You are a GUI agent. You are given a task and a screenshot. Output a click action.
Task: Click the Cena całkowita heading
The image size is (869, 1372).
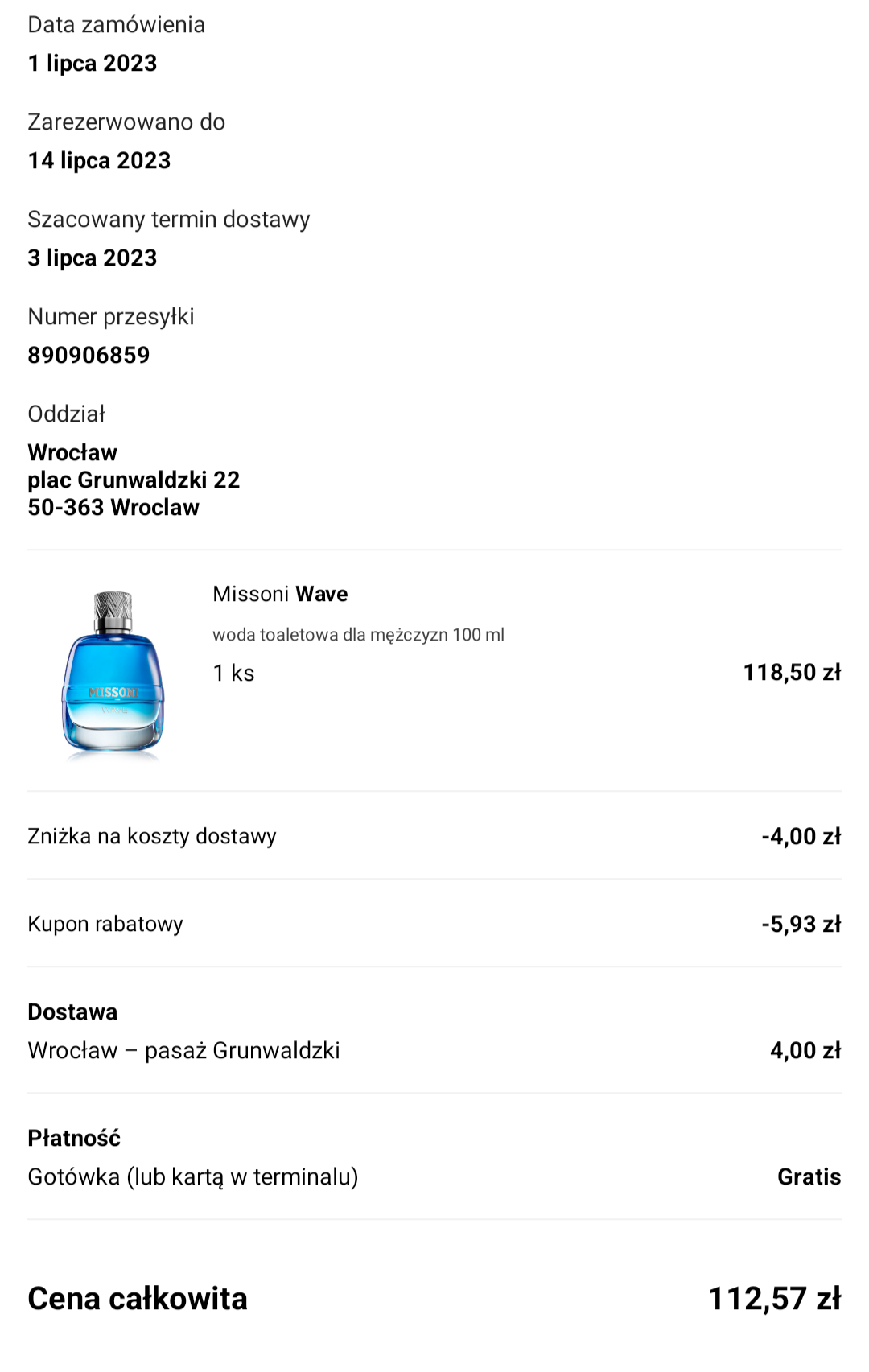click(138, 1298)
